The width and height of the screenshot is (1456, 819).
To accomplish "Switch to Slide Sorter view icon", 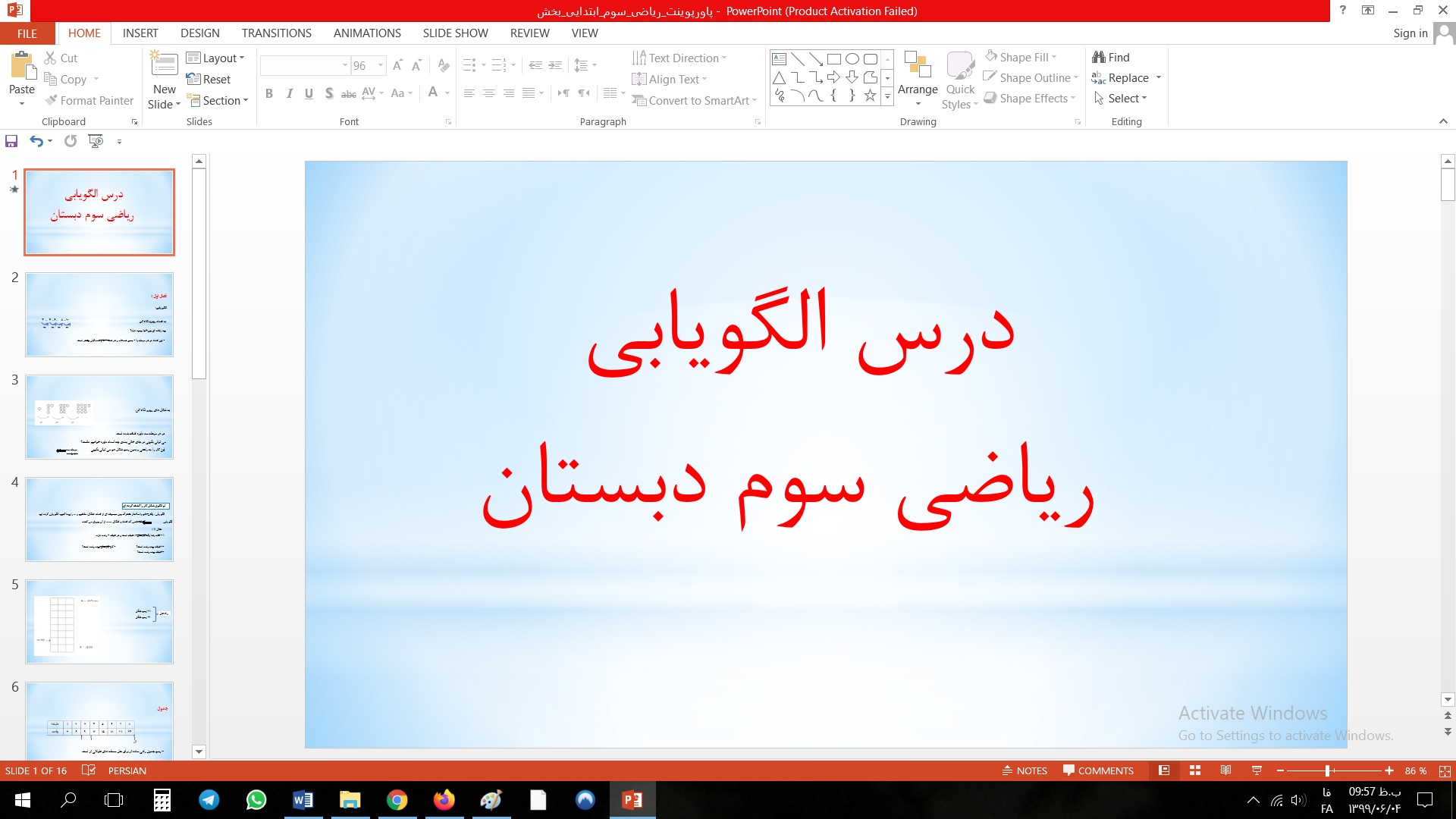I will pyautogui.click(x=1195, y=770).
